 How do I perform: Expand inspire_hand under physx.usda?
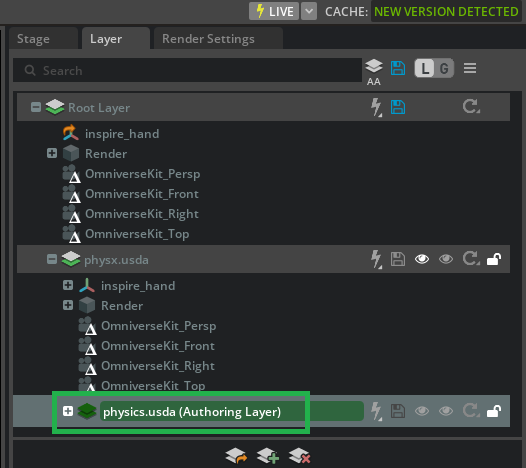(x=68, y=285)
